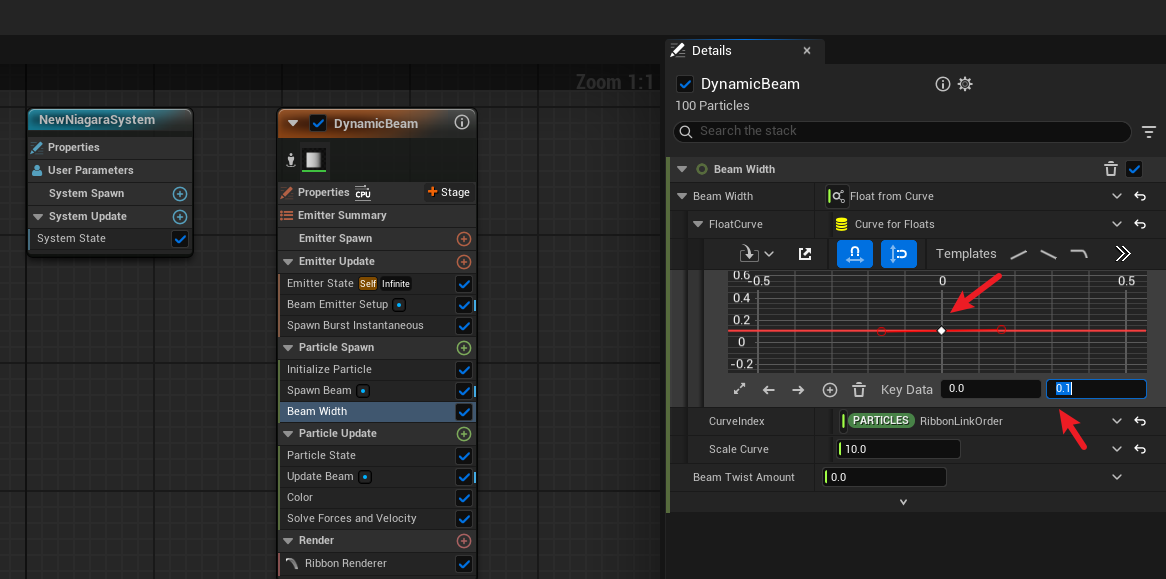Open the CurveIndex value dropdown arrow

coord(1116,421)
